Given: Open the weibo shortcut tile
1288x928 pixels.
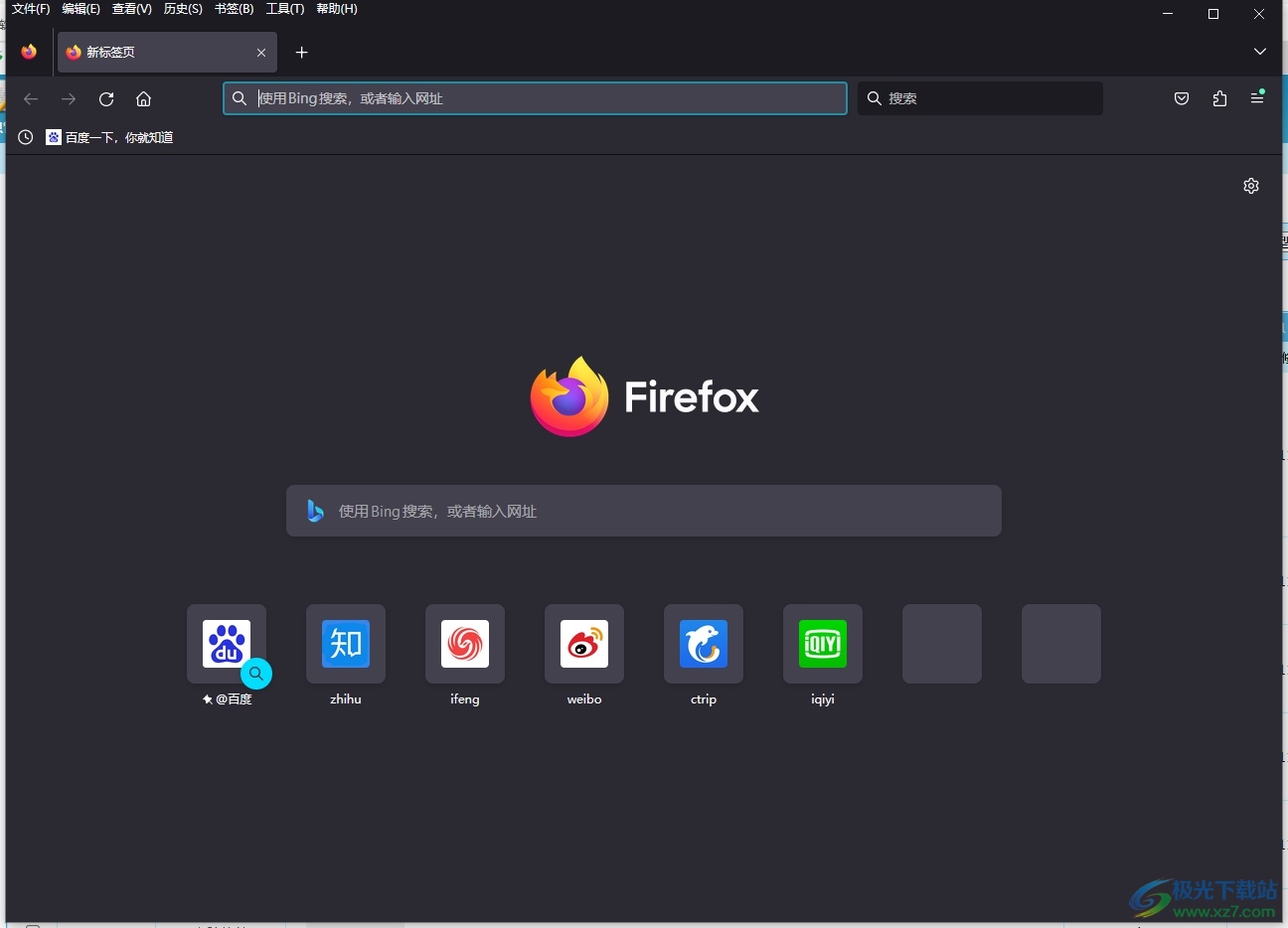Looking at the screenshot, I should (584, 644).
